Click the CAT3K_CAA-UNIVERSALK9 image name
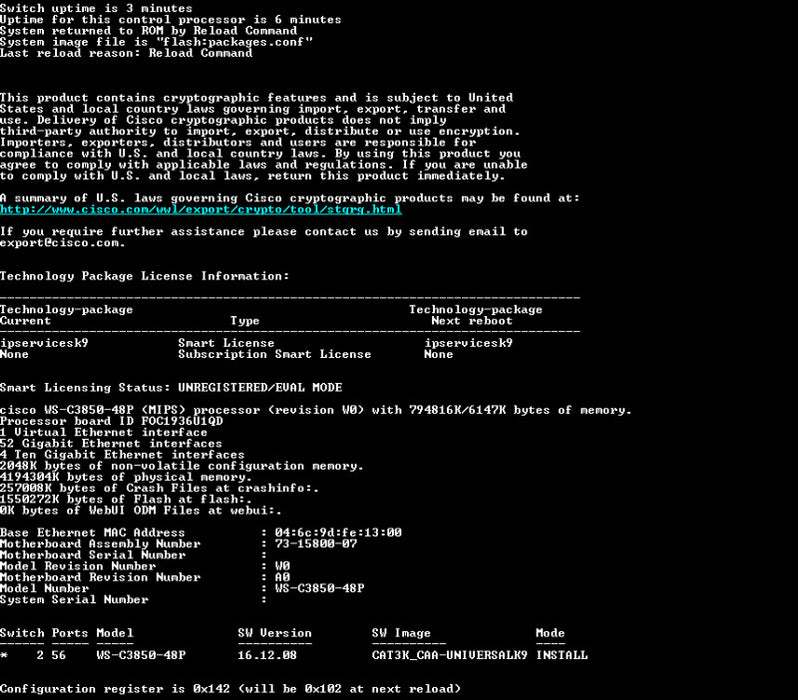This screenshot has height=700, width=798. 449,655
